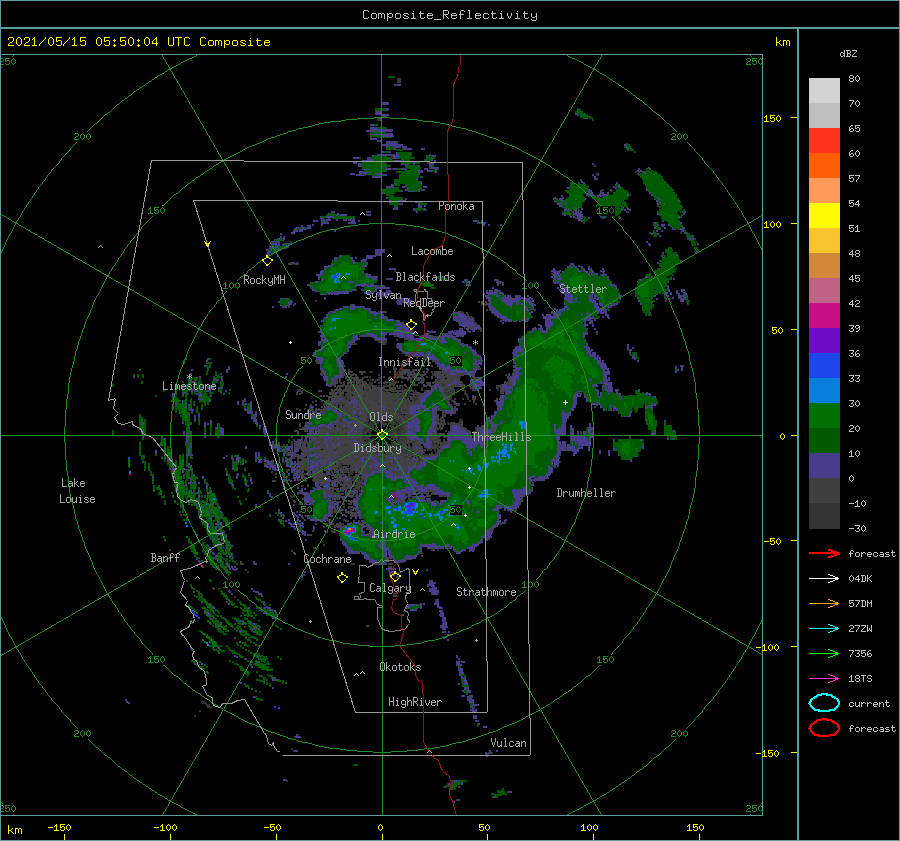Viewport: 900px width, 841px height.
Task: Select the yellow 51-54 dBZ swatch
Action: [824, 216]
